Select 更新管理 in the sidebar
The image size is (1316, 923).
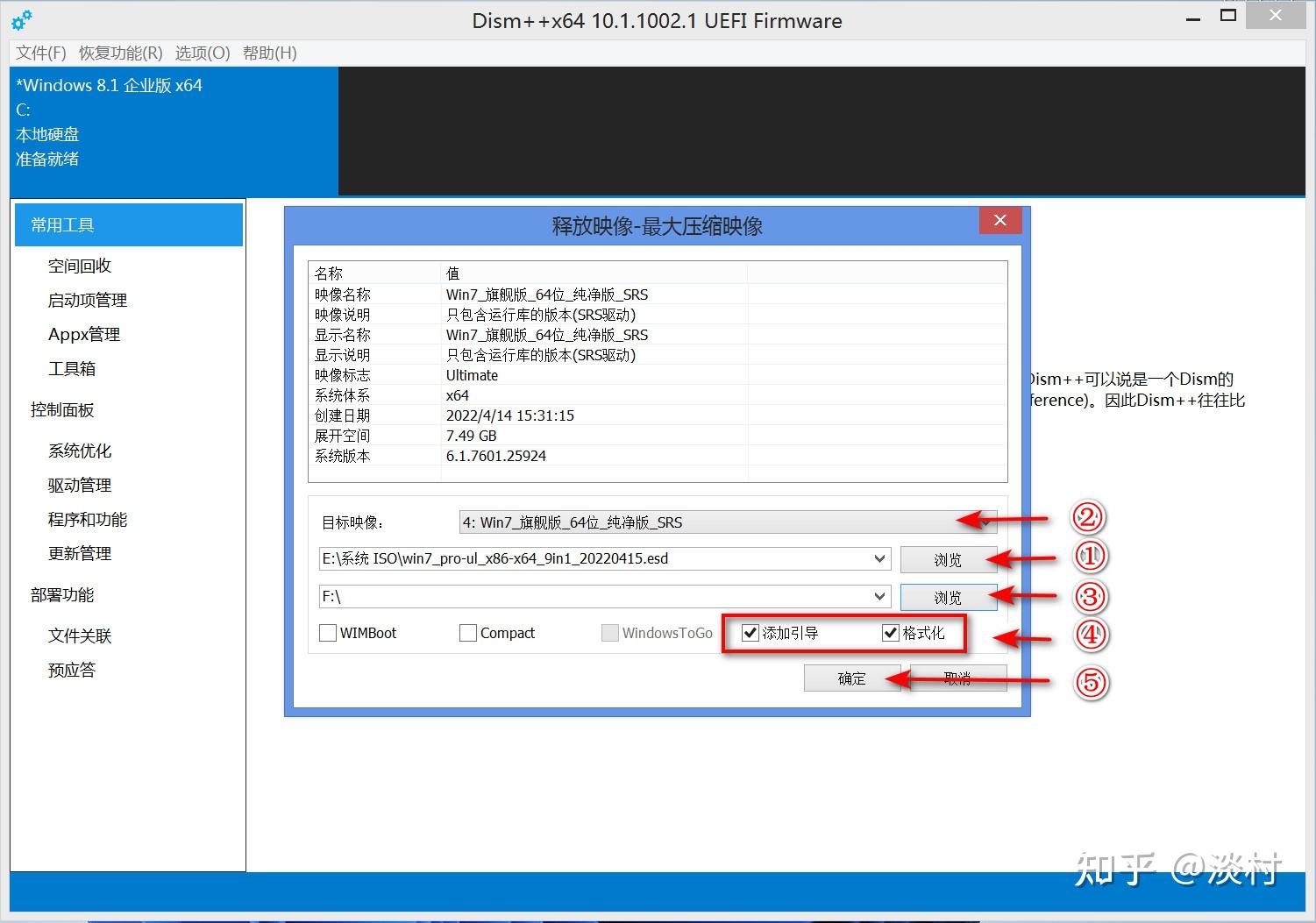click(79, 553)
